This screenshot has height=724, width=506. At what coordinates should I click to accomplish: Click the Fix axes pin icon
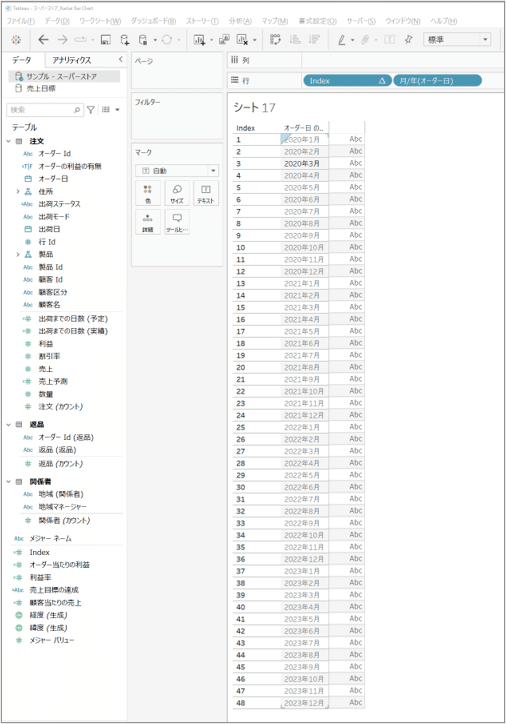point(408,40)
